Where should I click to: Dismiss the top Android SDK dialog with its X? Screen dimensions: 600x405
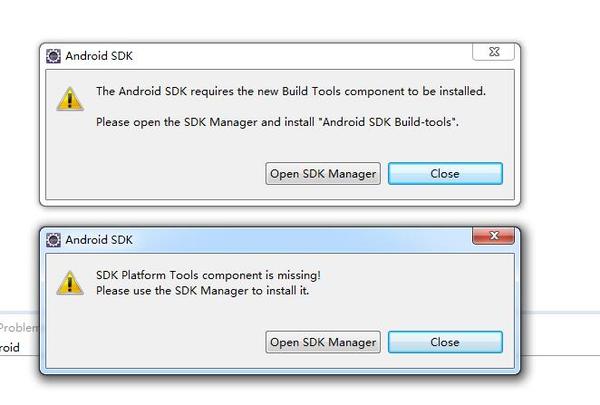click(494, 52)
